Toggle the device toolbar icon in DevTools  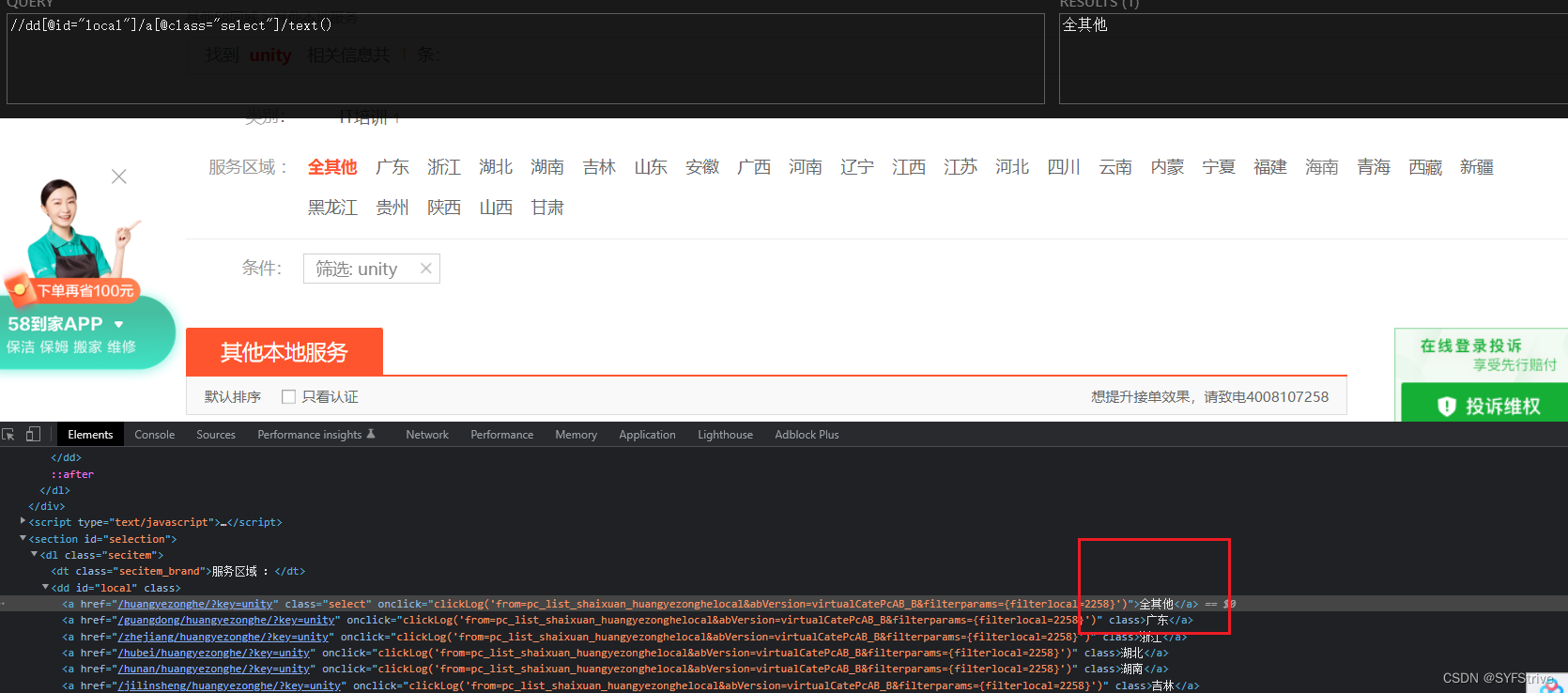33,434
